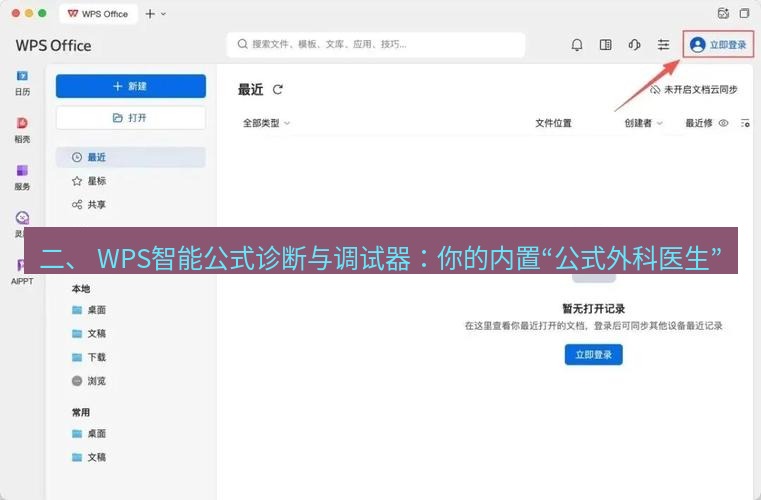This screenshot has width=761, height=500.
Task: Click the 文件位置 column header
Action: coord(553,123)
